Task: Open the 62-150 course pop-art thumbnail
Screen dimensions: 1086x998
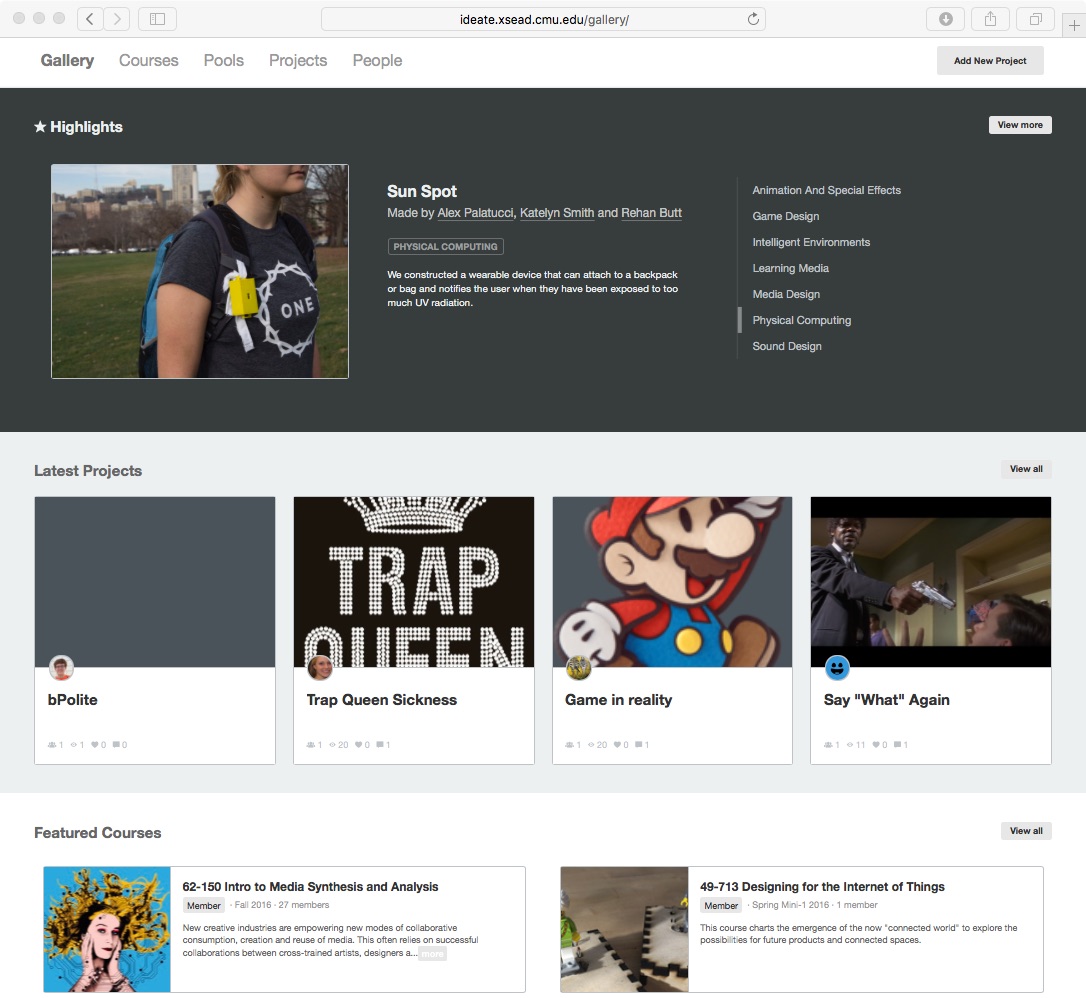Action: (107, 929)
